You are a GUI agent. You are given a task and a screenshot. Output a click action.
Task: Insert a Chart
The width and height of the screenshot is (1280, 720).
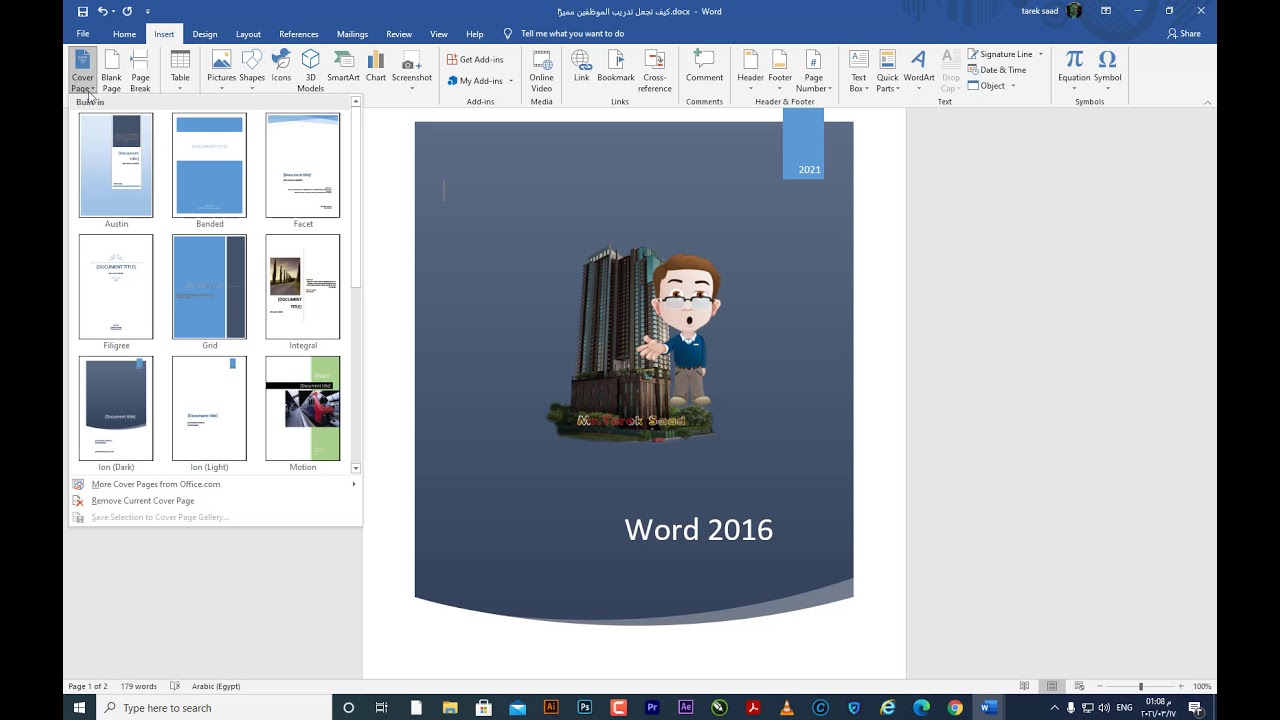point(376,66)
